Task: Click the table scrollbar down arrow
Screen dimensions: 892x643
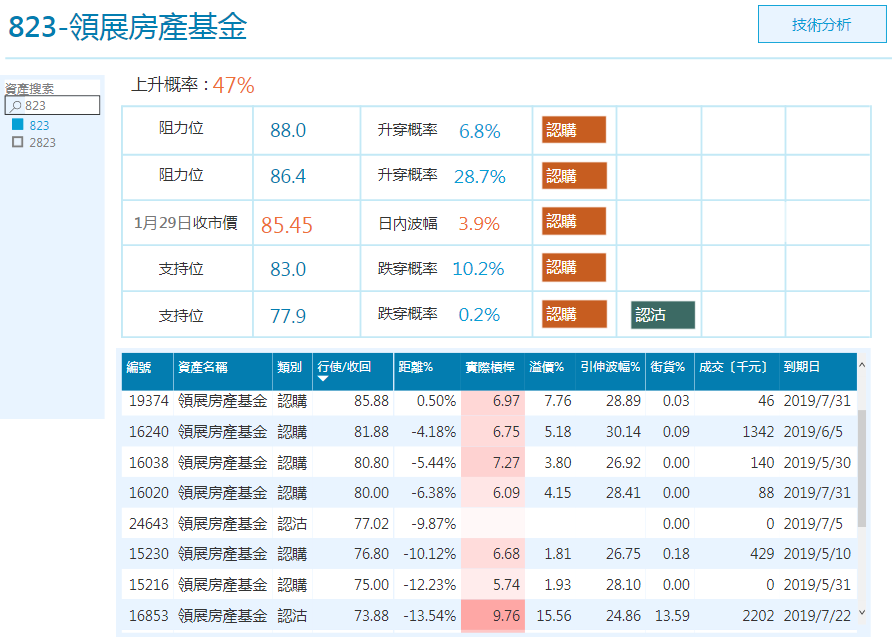Action: (862, 612)
